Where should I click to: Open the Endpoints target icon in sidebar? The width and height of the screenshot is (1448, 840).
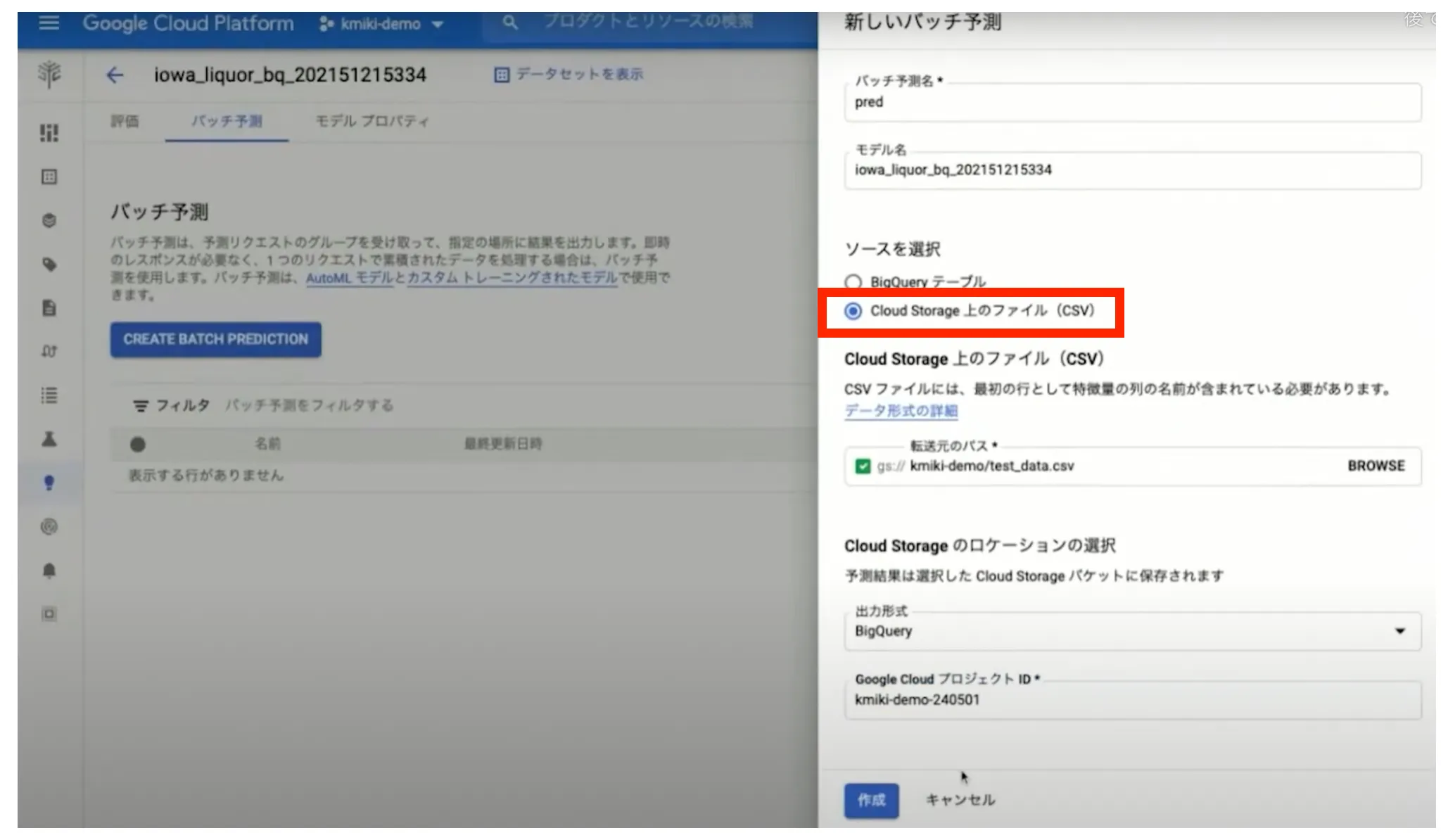pos(49,526)
